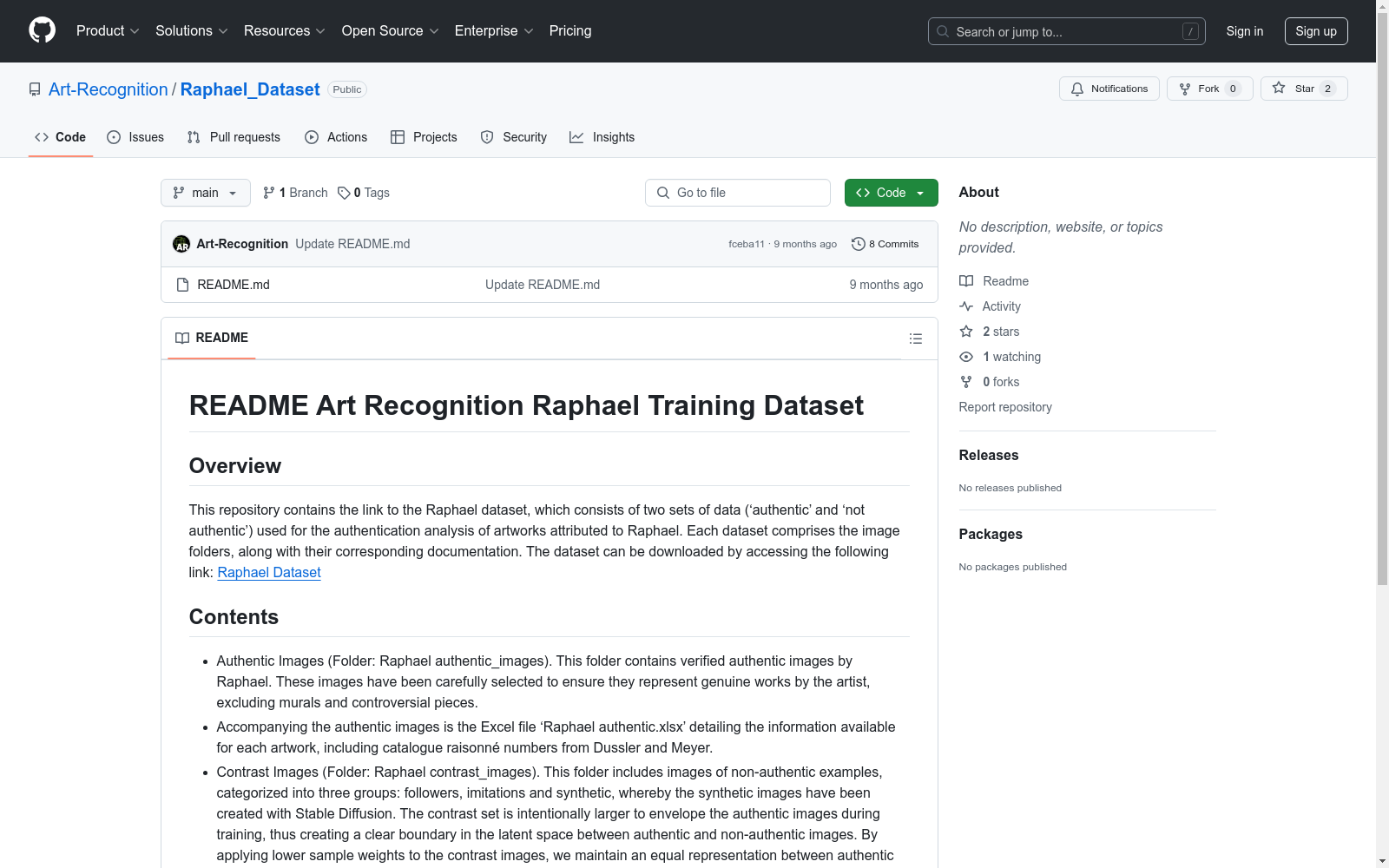Open the Projects tab
This screenshot has height=868, width=1389.
(424, 137)
